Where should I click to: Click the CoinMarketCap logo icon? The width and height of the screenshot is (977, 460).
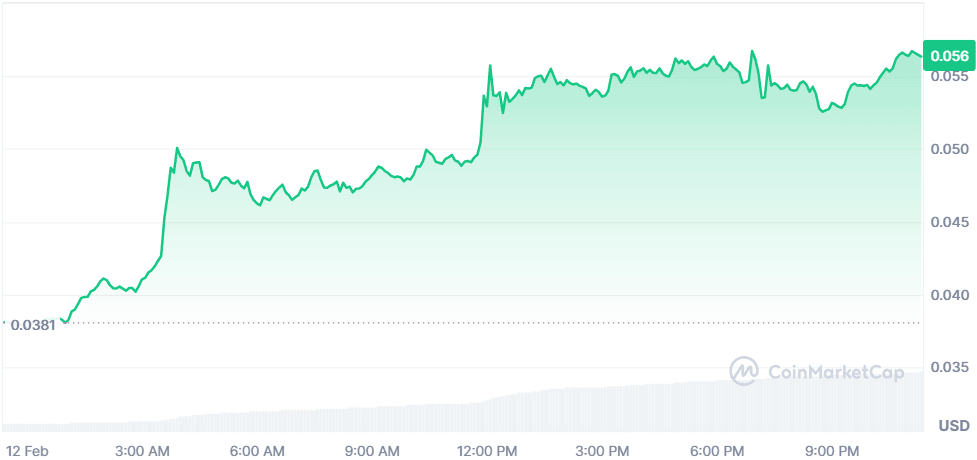[744, 371]
